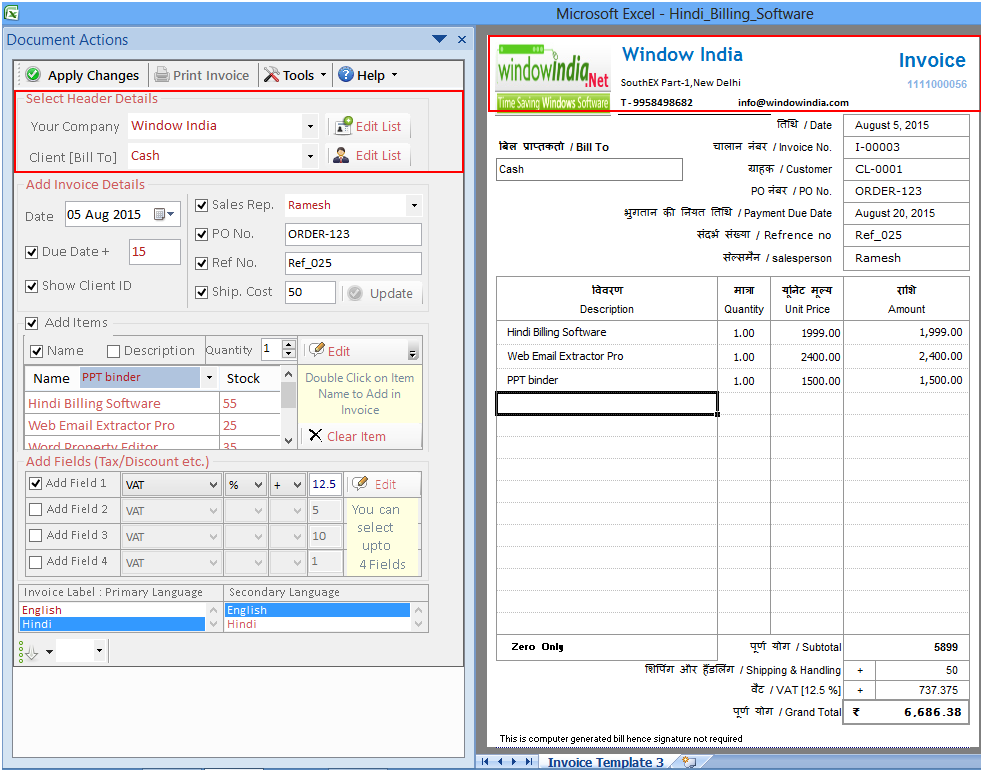The width and height of the screenshot is (981, 772).
Task: Expand the Client [Bill To] dropdown
Action: point(310,156)
